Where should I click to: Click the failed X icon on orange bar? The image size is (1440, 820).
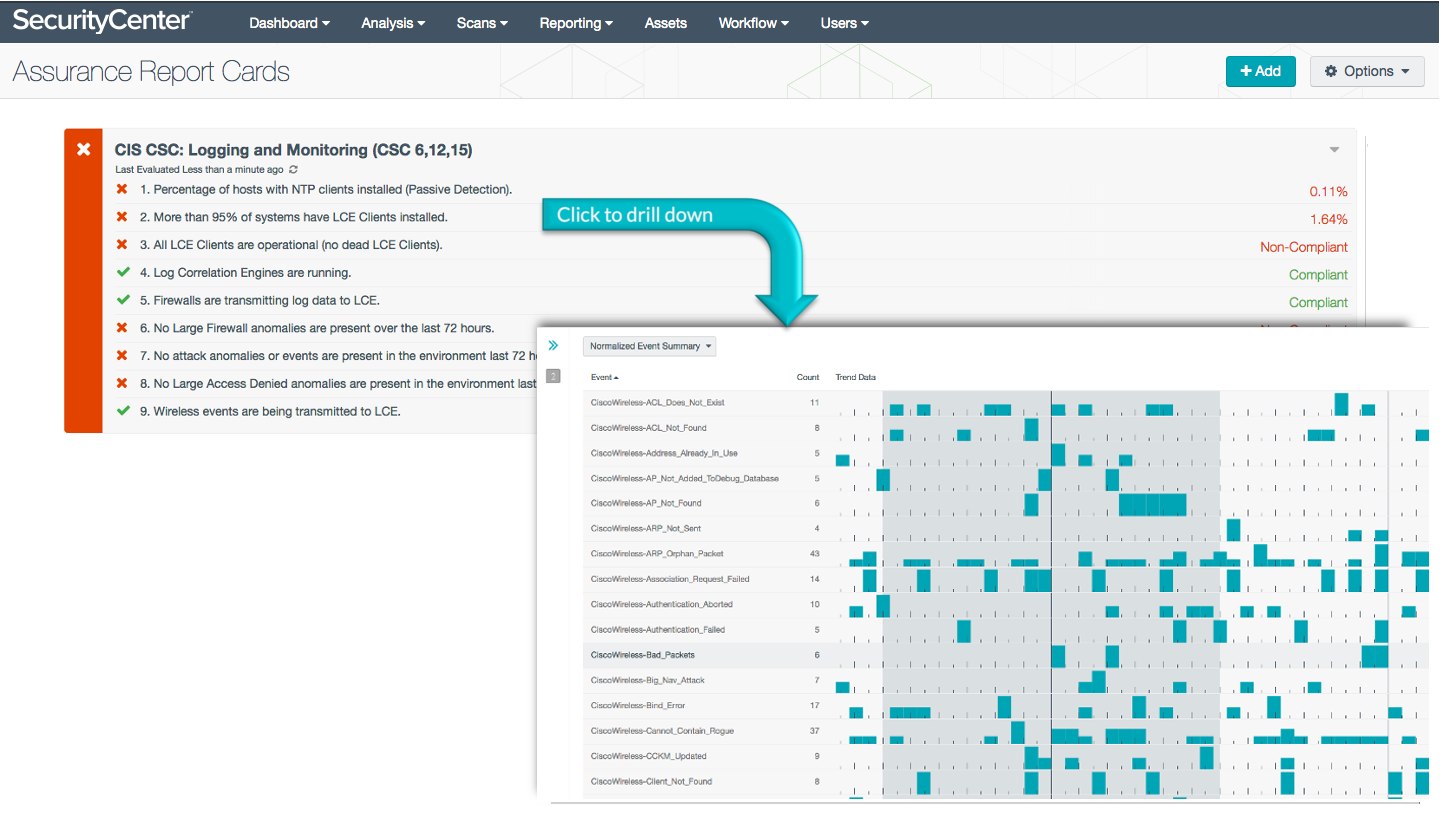[x=84, y=149]
